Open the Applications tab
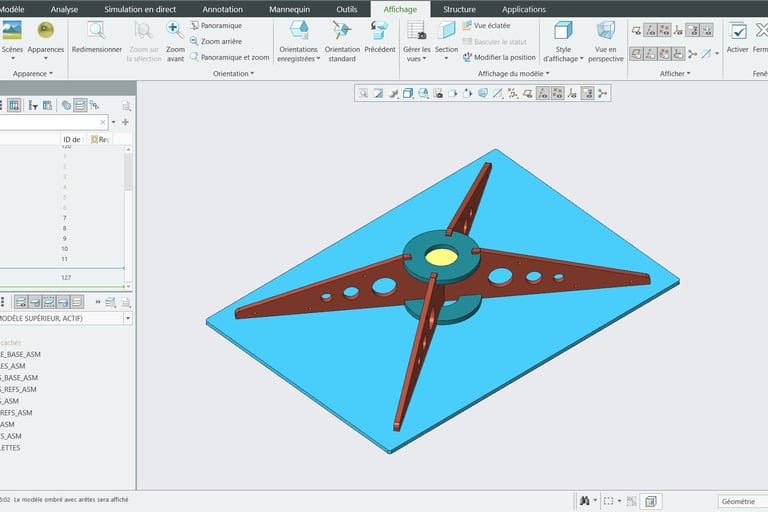Image resolution: width=768 pixels, height=512 pixels. coord(524,9)
